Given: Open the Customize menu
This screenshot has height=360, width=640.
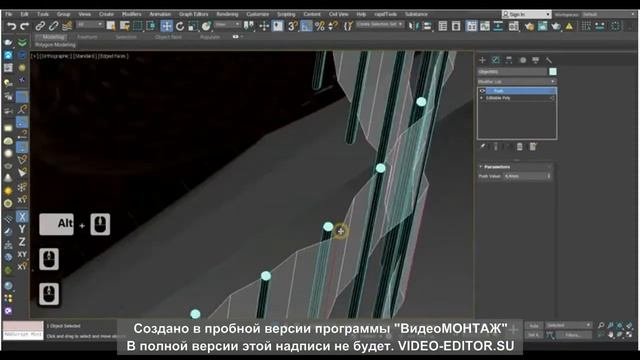Looking at the screenshot, I should click(258, 14).
